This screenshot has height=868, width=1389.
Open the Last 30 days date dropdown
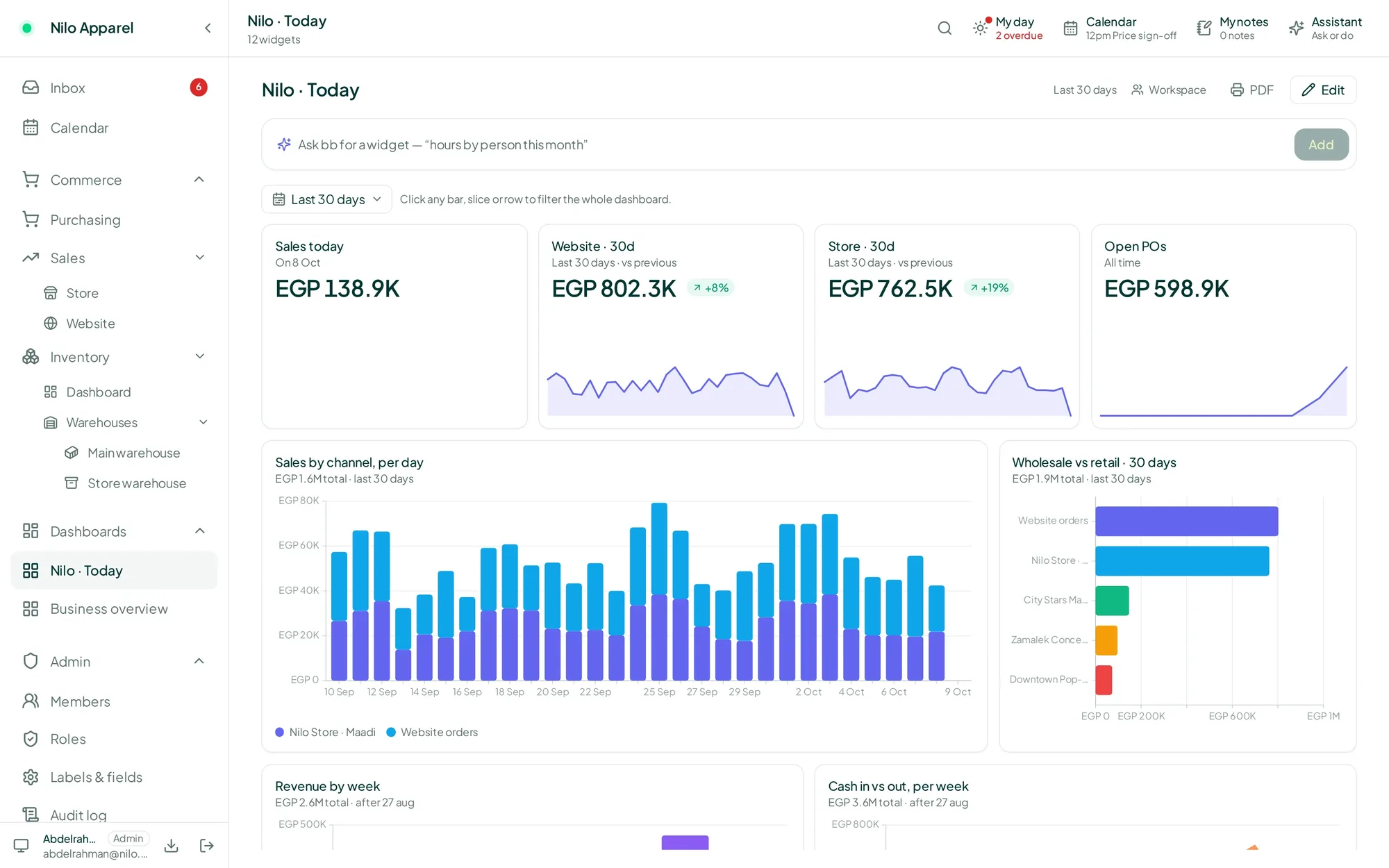[326, 199]
